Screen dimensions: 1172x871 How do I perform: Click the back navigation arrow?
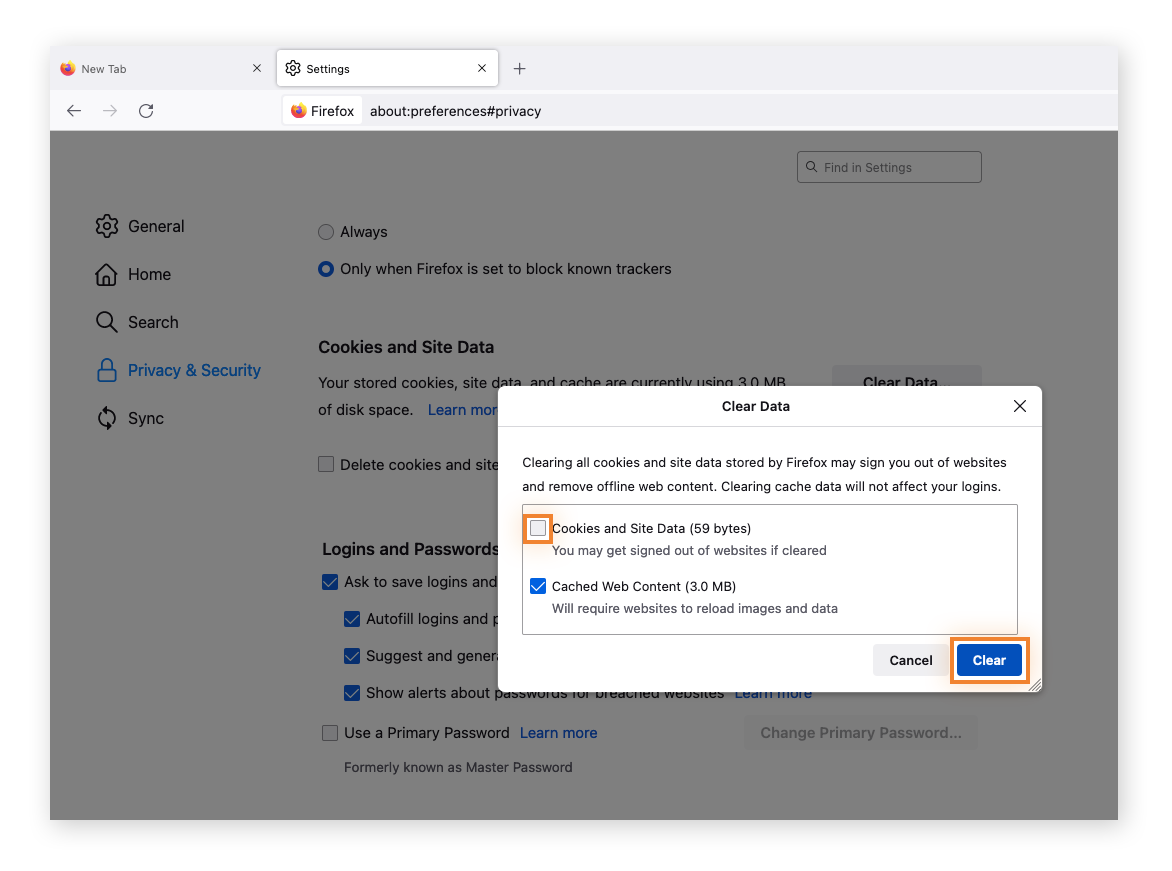[x=73, y=111]
